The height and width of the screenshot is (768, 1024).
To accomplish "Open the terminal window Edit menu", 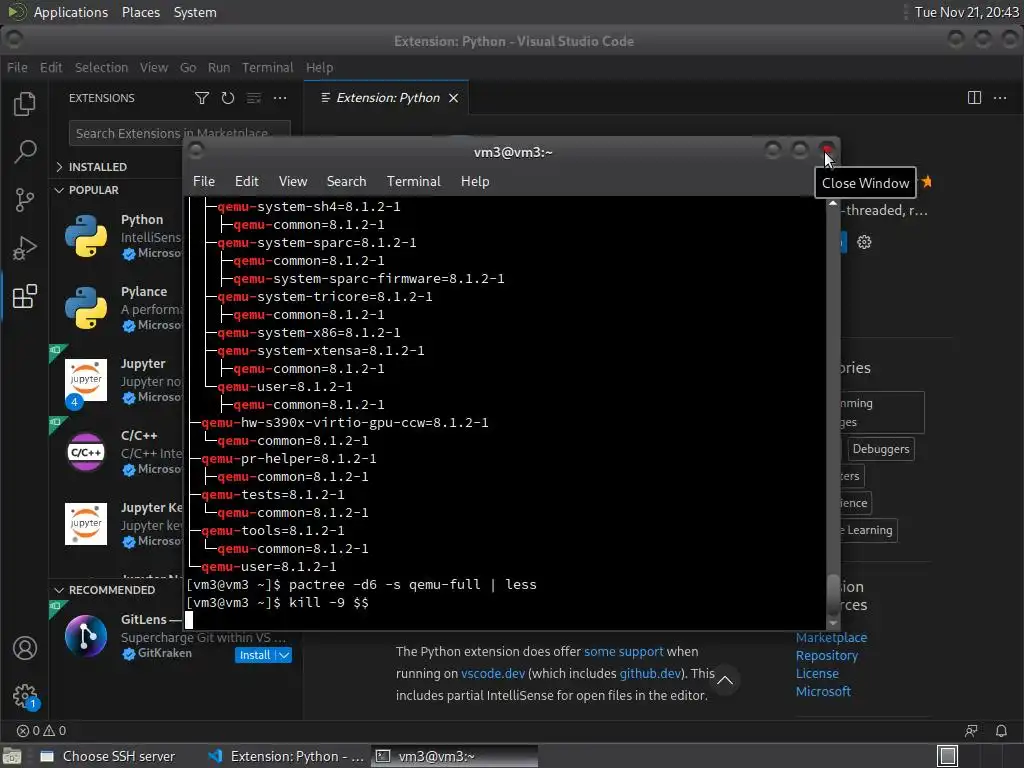I will click(246, 182).
